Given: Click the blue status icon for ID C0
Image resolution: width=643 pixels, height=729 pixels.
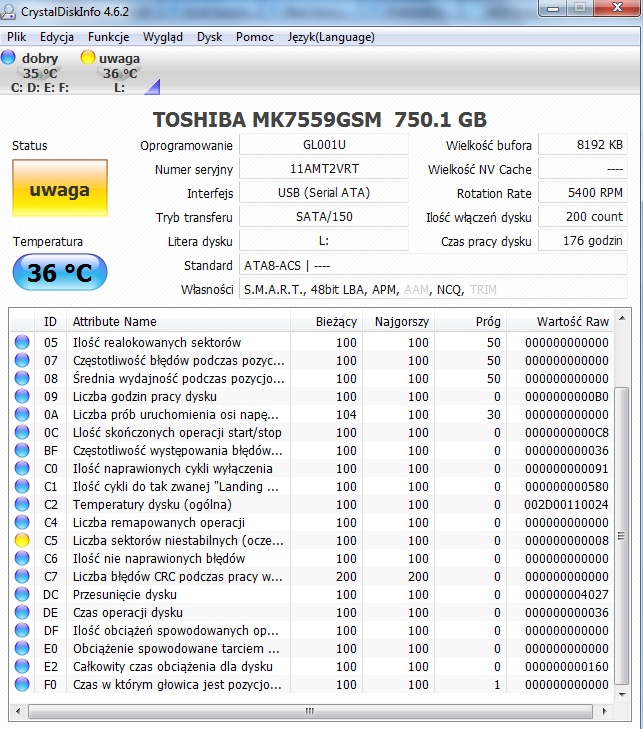Looking at the screenshot, I should [x=22, y=468].
